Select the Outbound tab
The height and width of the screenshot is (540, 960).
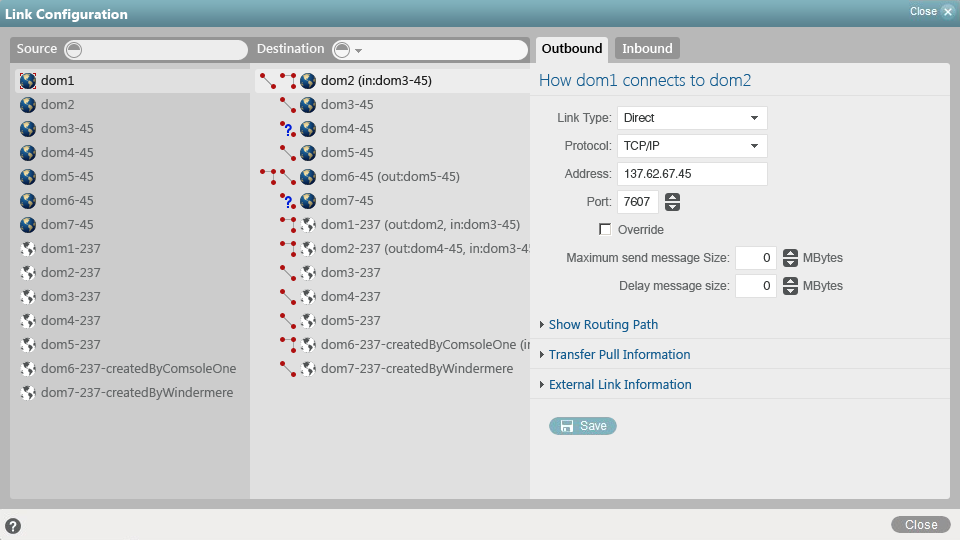(572, 48)
